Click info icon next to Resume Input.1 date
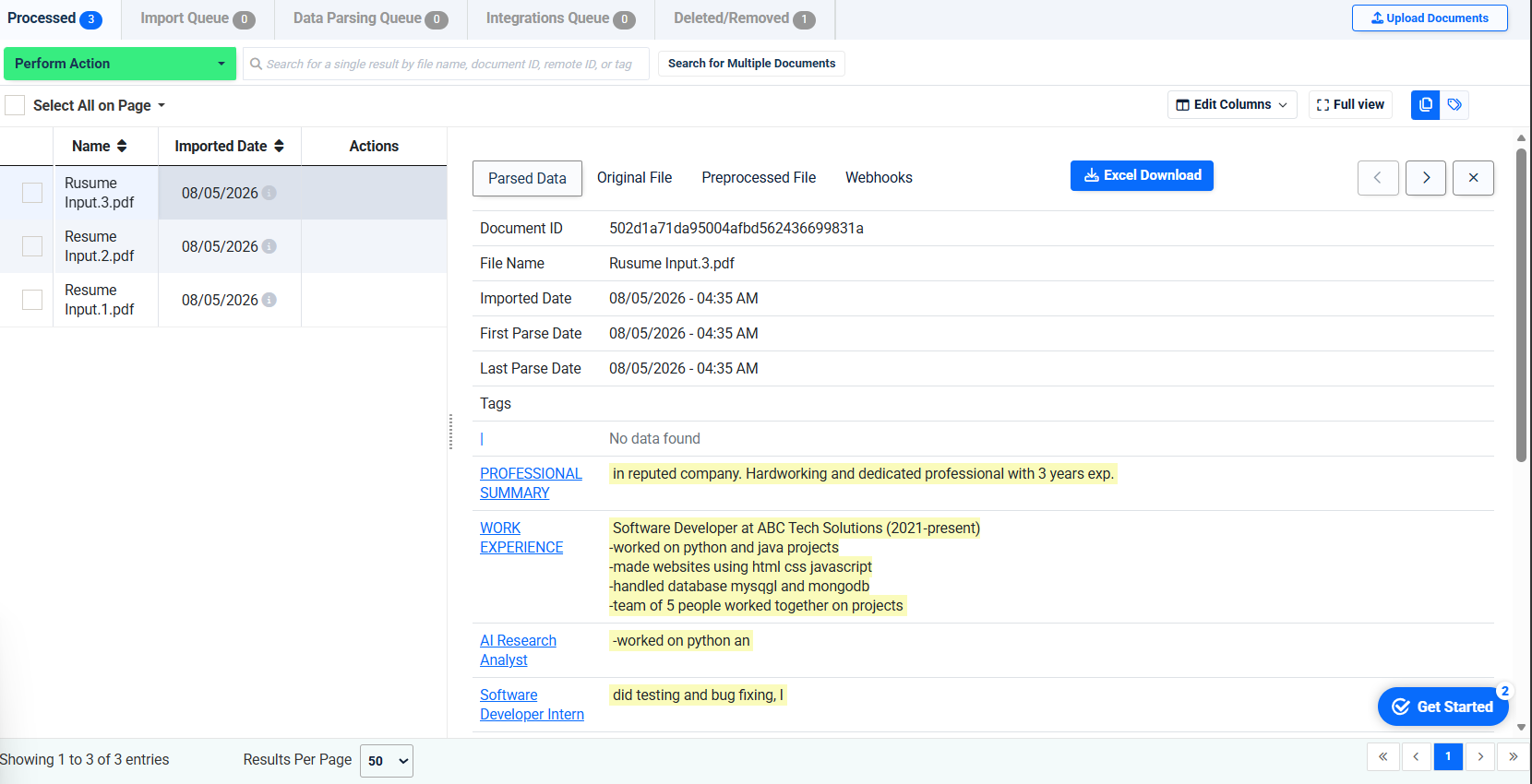This screenshot has width=1532, height=784. 269,300
